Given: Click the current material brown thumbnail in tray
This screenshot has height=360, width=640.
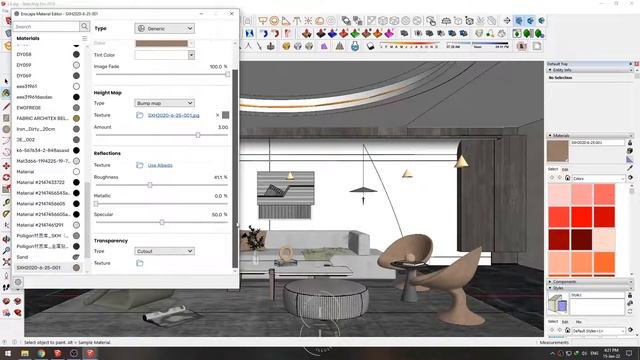Looking at the screenshot, I should click(558, 151).
